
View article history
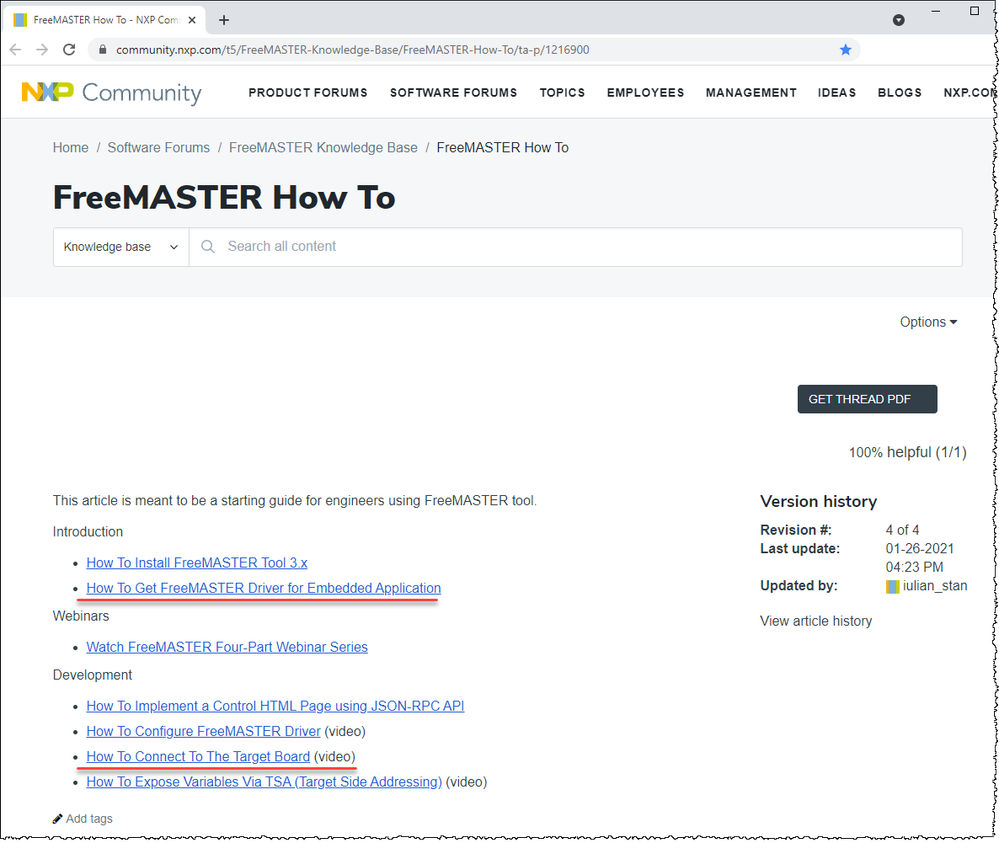point(815,620)
